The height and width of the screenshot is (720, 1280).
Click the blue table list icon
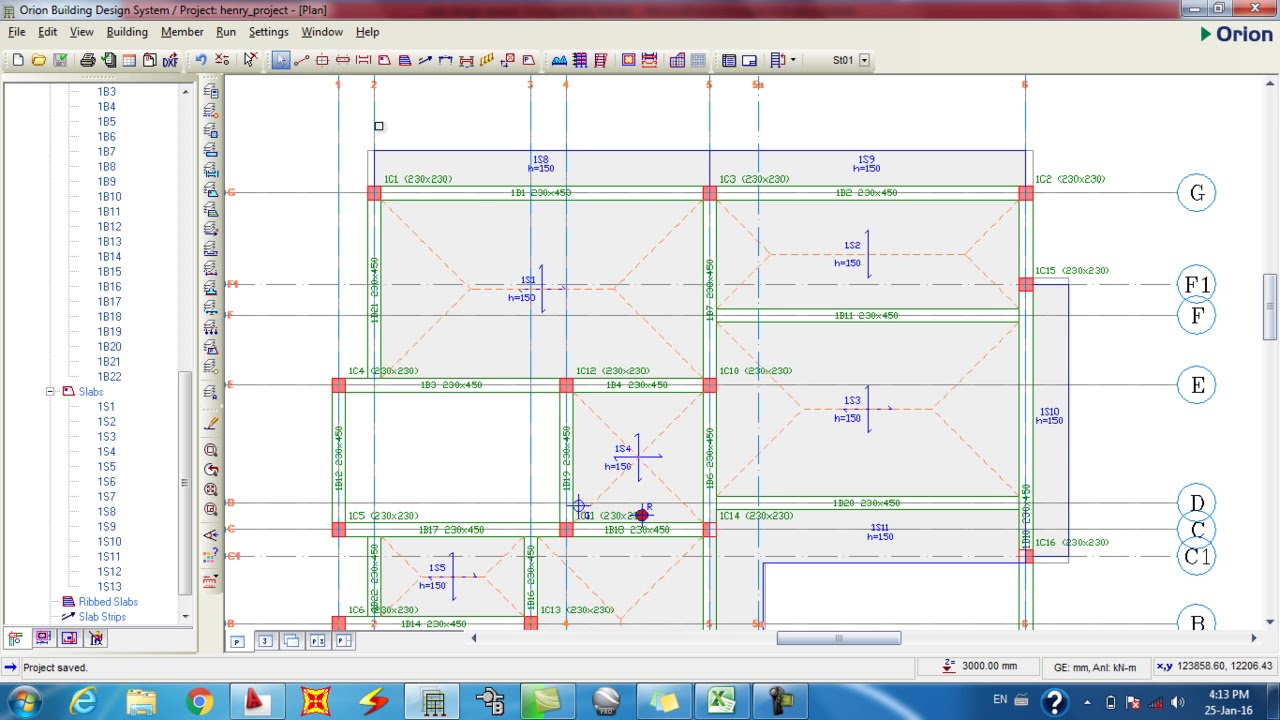(729, 60)
